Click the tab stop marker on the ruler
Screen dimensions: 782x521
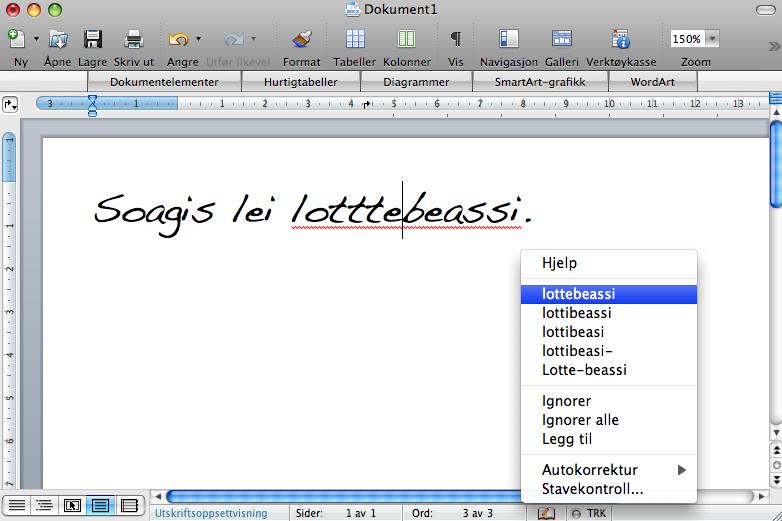(x=367, y=104)
